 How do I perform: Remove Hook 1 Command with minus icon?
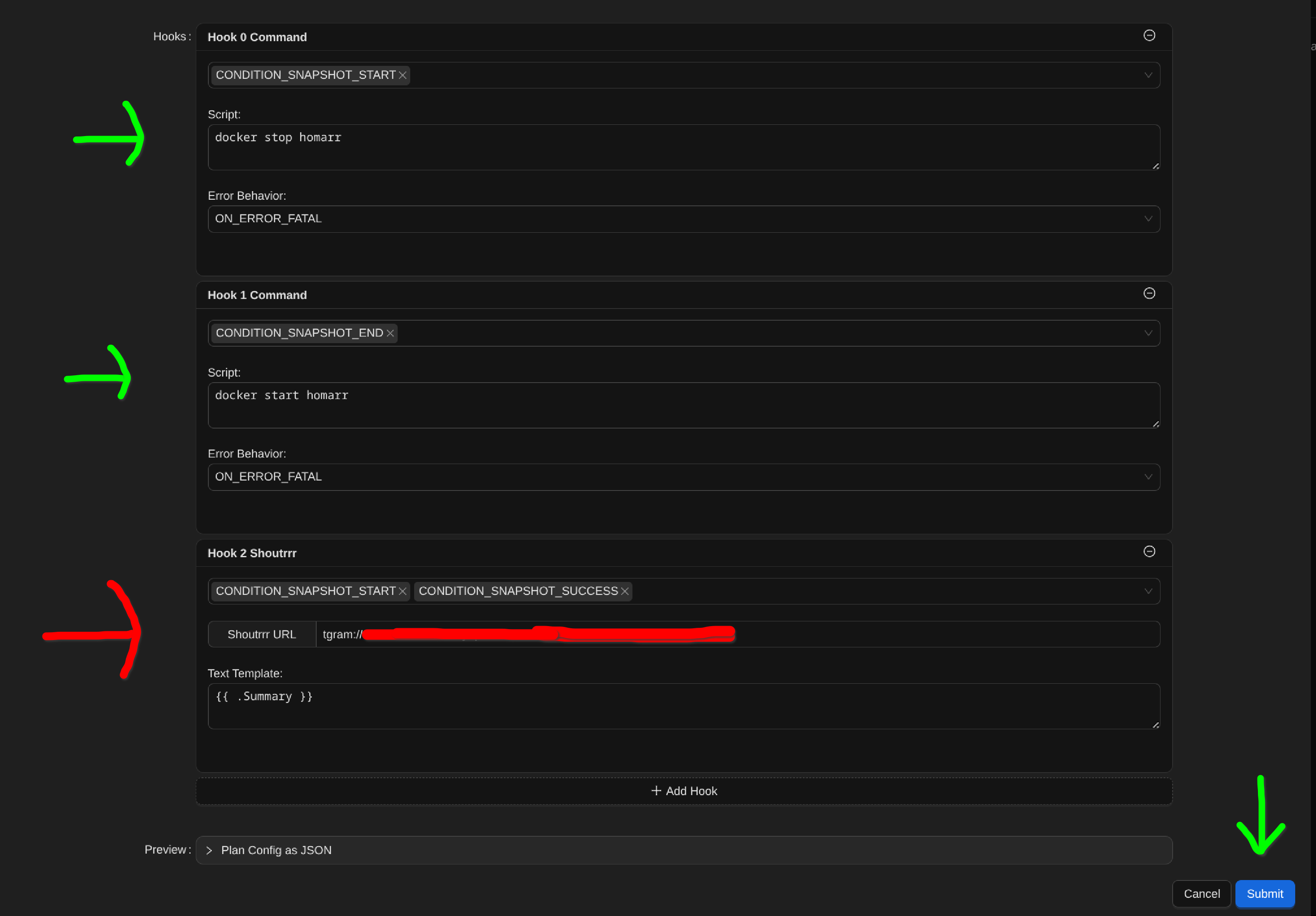point(1149,293)
